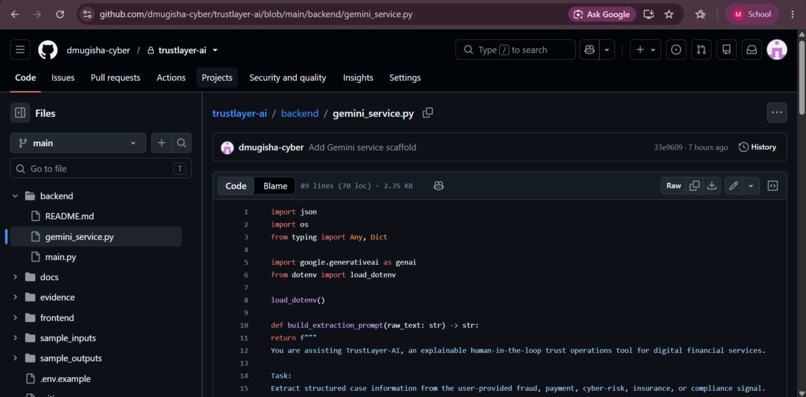The width and height of the screenshot is (806, 397).
Task: Switch to the Actions tab
Action: pyautogui.click(x=171, y=78)
